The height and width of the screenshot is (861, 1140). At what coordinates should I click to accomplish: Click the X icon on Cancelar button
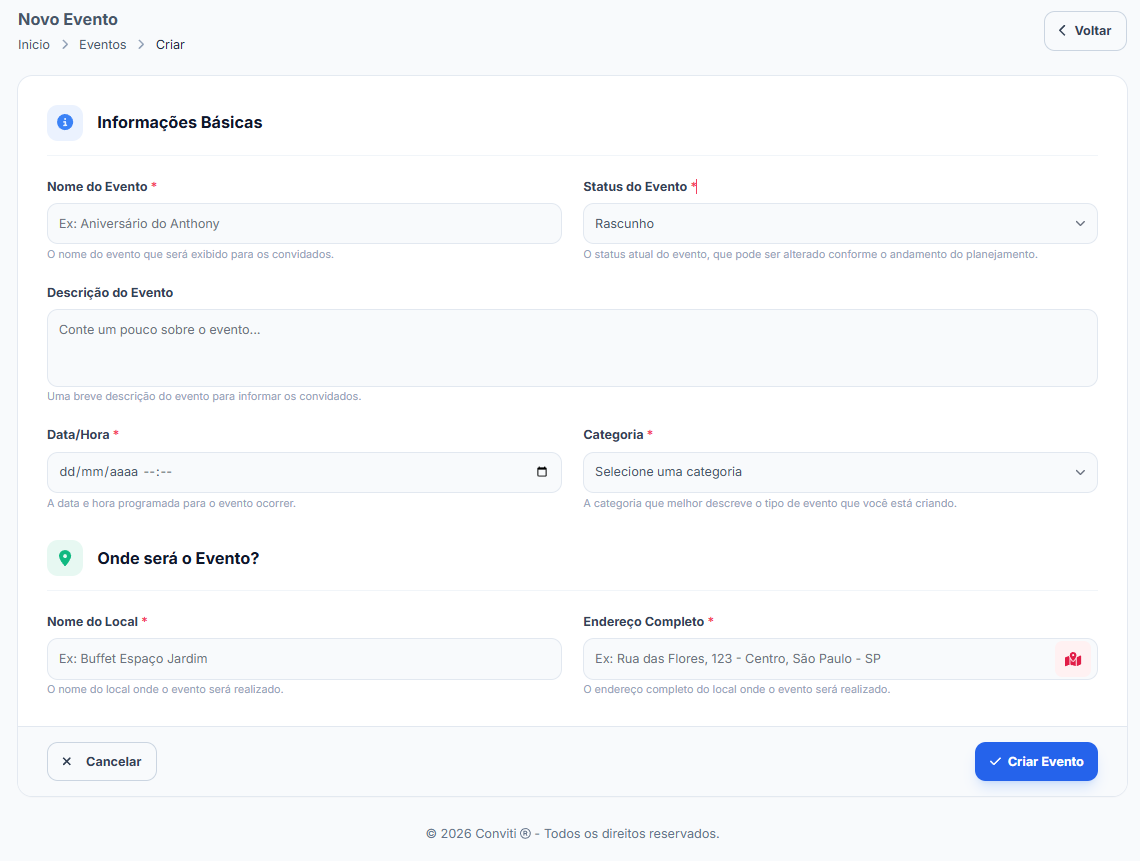[x=67, y=762]
